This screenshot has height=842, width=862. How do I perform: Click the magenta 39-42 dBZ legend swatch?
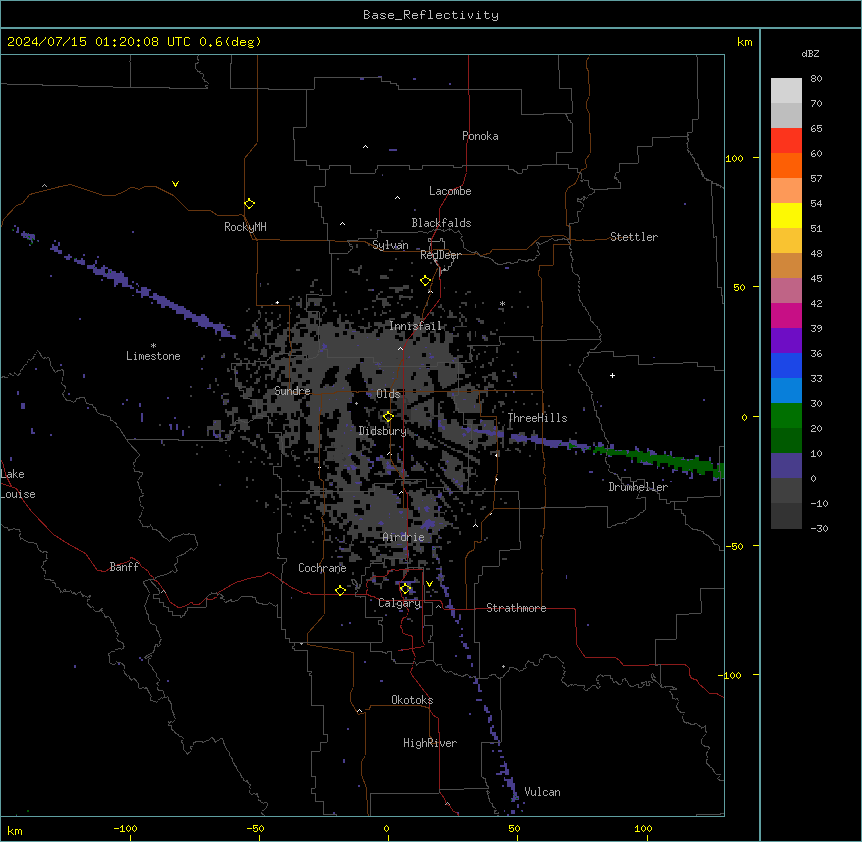[786, 316]
